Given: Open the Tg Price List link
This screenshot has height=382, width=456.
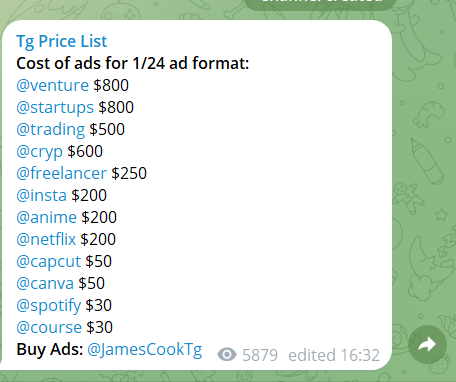Looking at the screenshot, I should pos(62,42).
